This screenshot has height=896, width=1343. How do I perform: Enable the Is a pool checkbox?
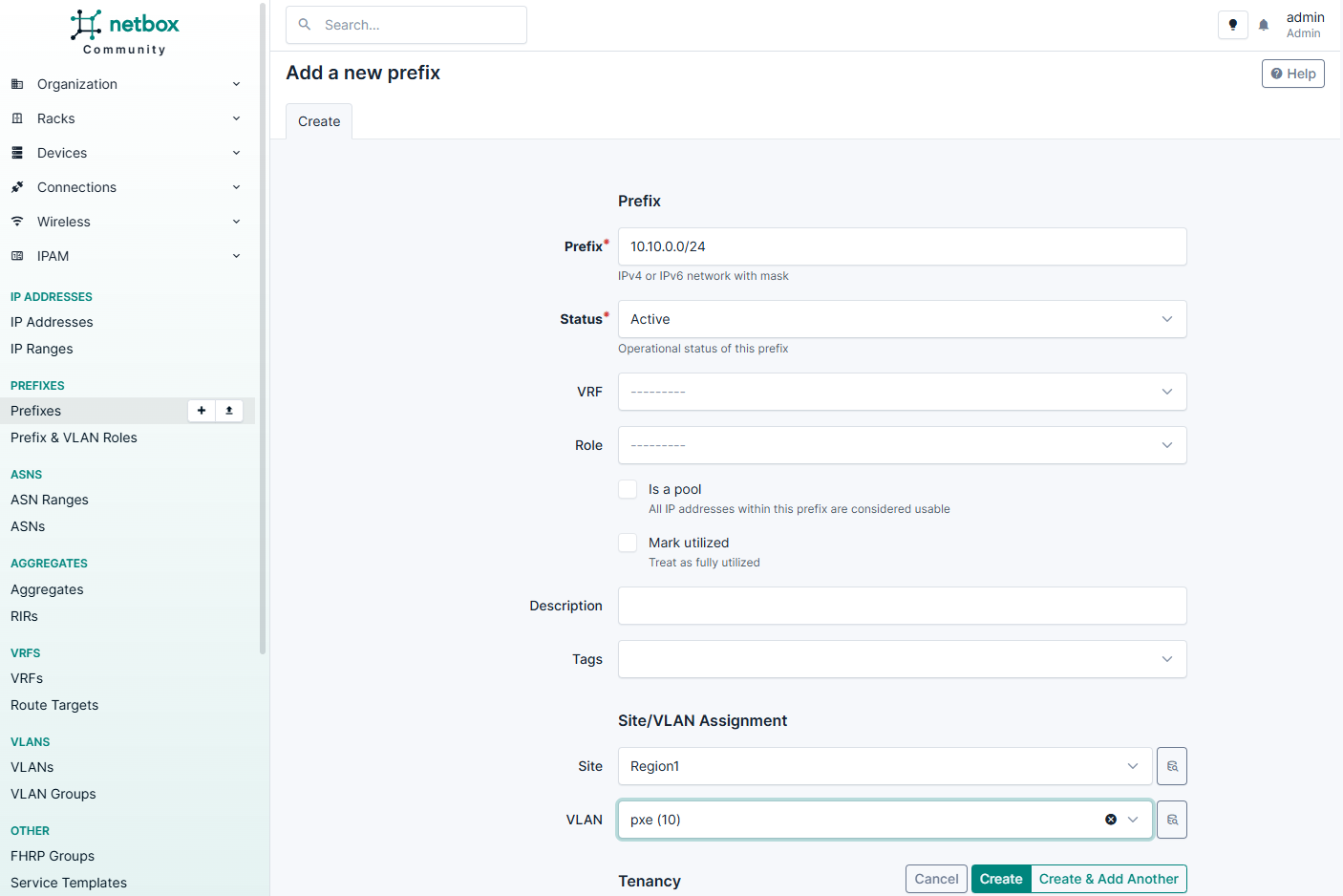coord(628,489)
